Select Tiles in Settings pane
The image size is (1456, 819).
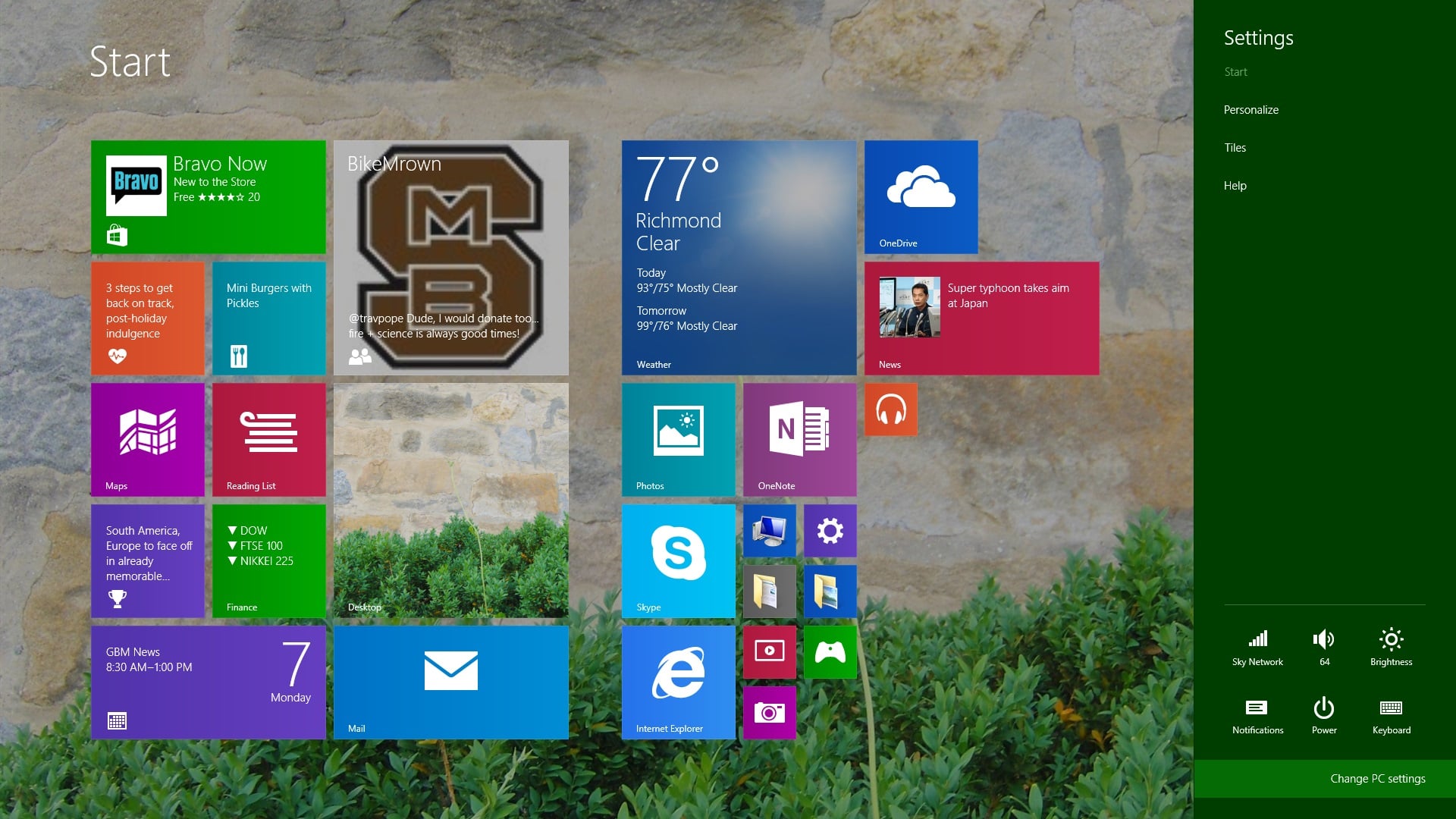pos(1235,148)
